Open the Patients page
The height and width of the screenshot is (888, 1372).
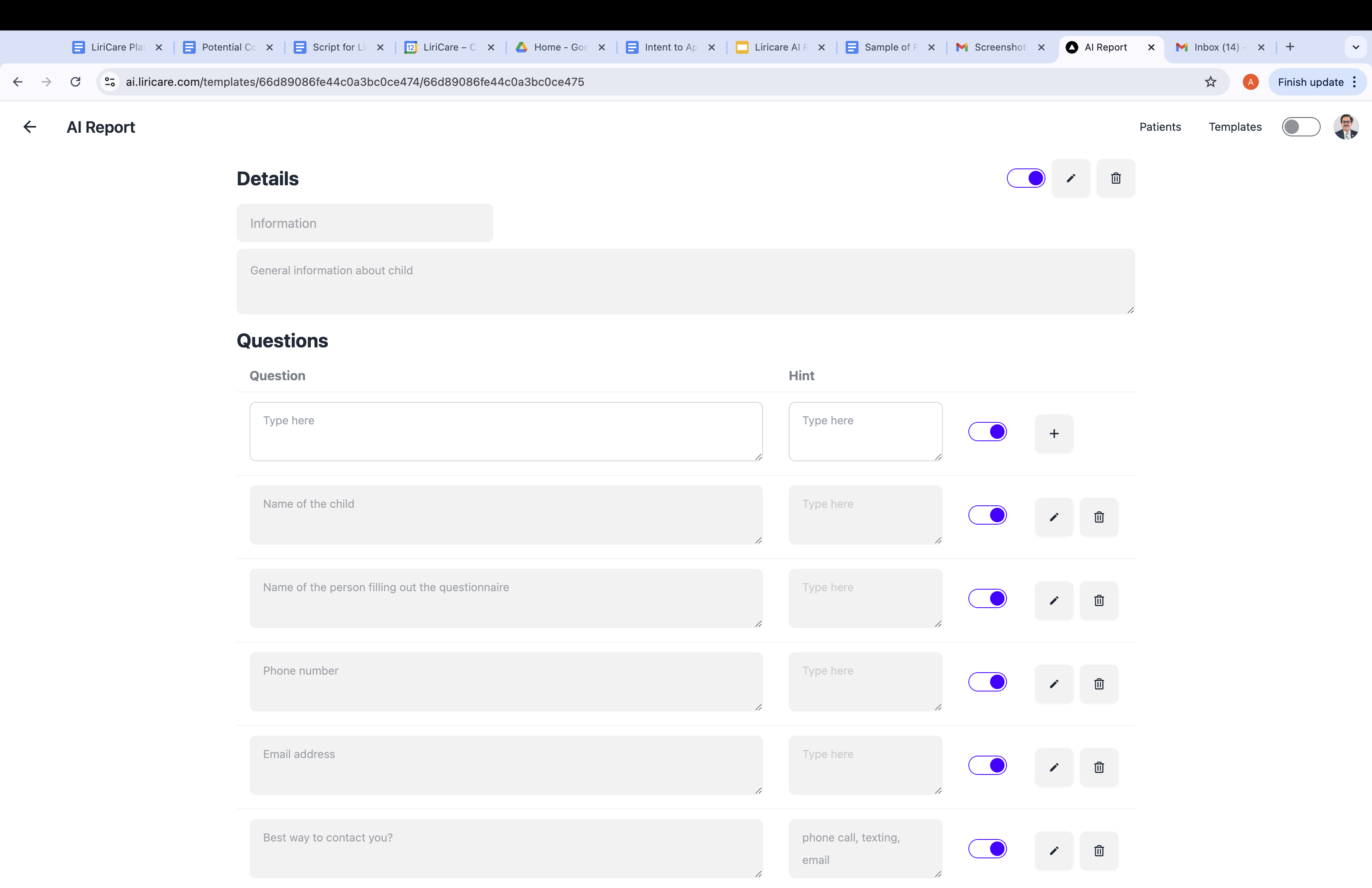[1160, 127]
